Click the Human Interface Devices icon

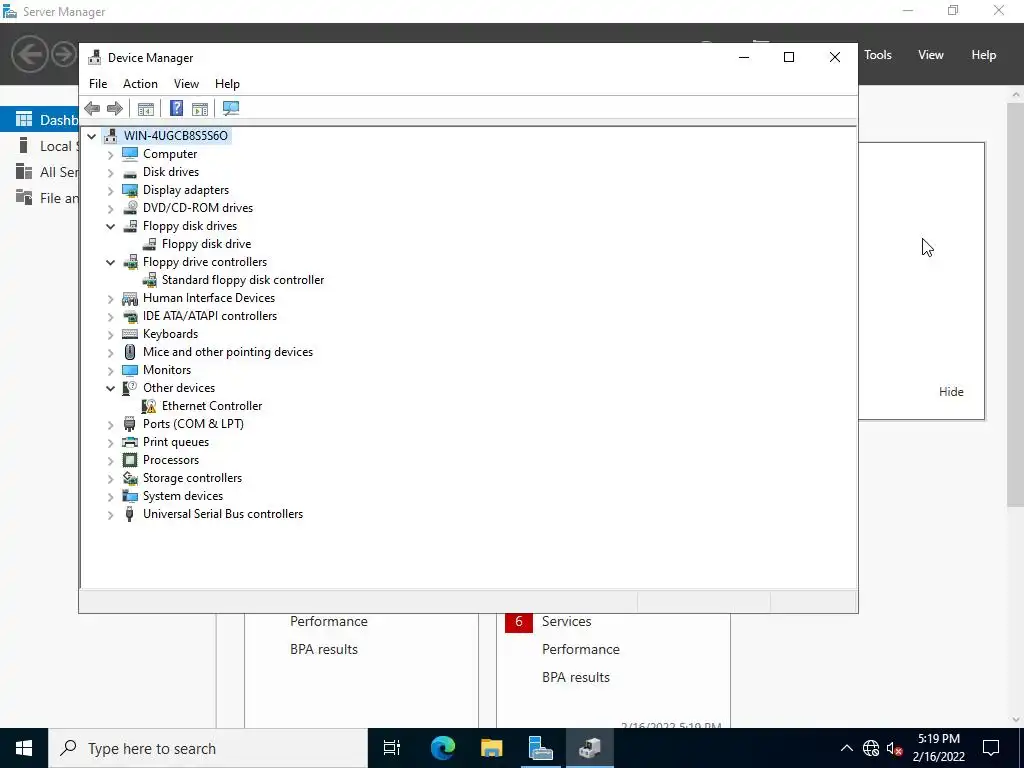coord(130,298)
